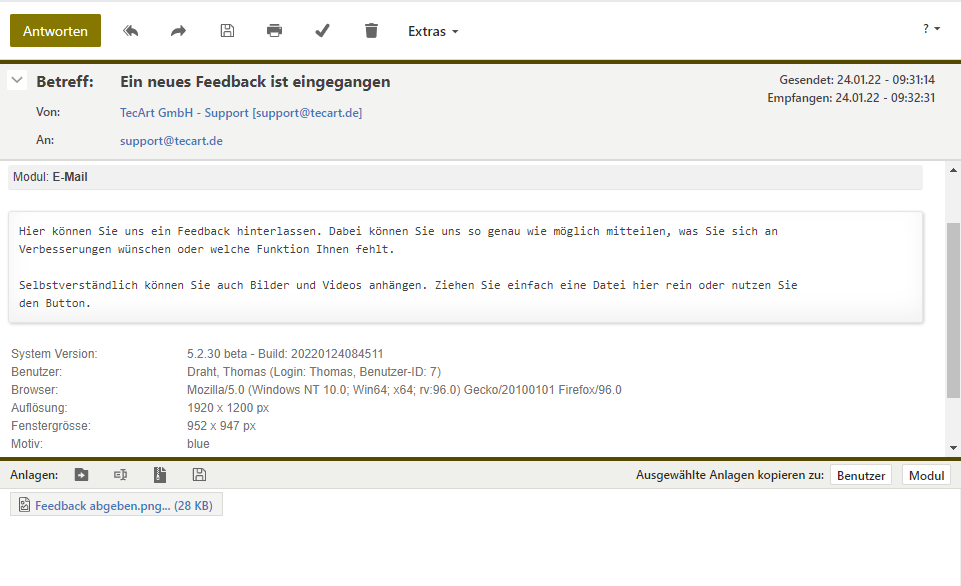Open the Extras dropdown menu
961x586 pixels.
click(x=433, y=31)
